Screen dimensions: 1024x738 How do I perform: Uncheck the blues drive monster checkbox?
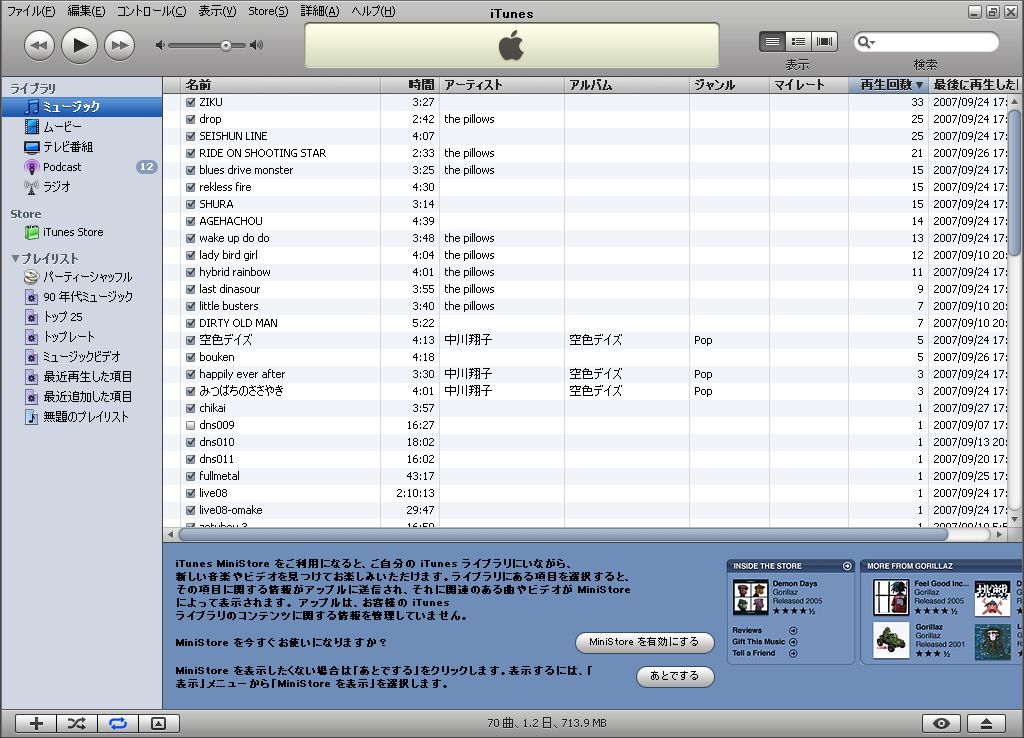[x=191, y=170]
